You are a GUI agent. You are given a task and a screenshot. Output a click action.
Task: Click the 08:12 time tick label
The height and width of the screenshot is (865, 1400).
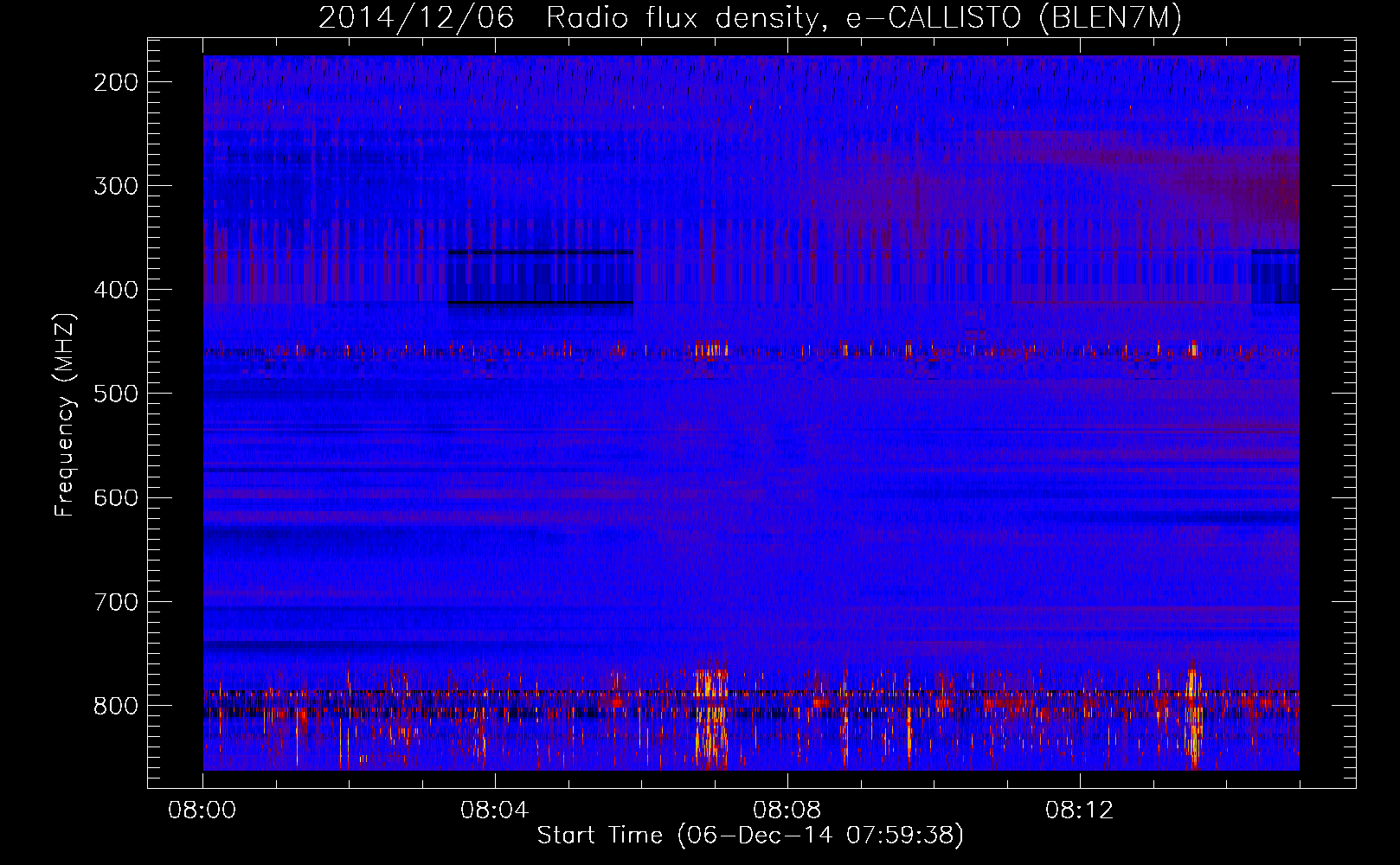tap(1080, 811)
